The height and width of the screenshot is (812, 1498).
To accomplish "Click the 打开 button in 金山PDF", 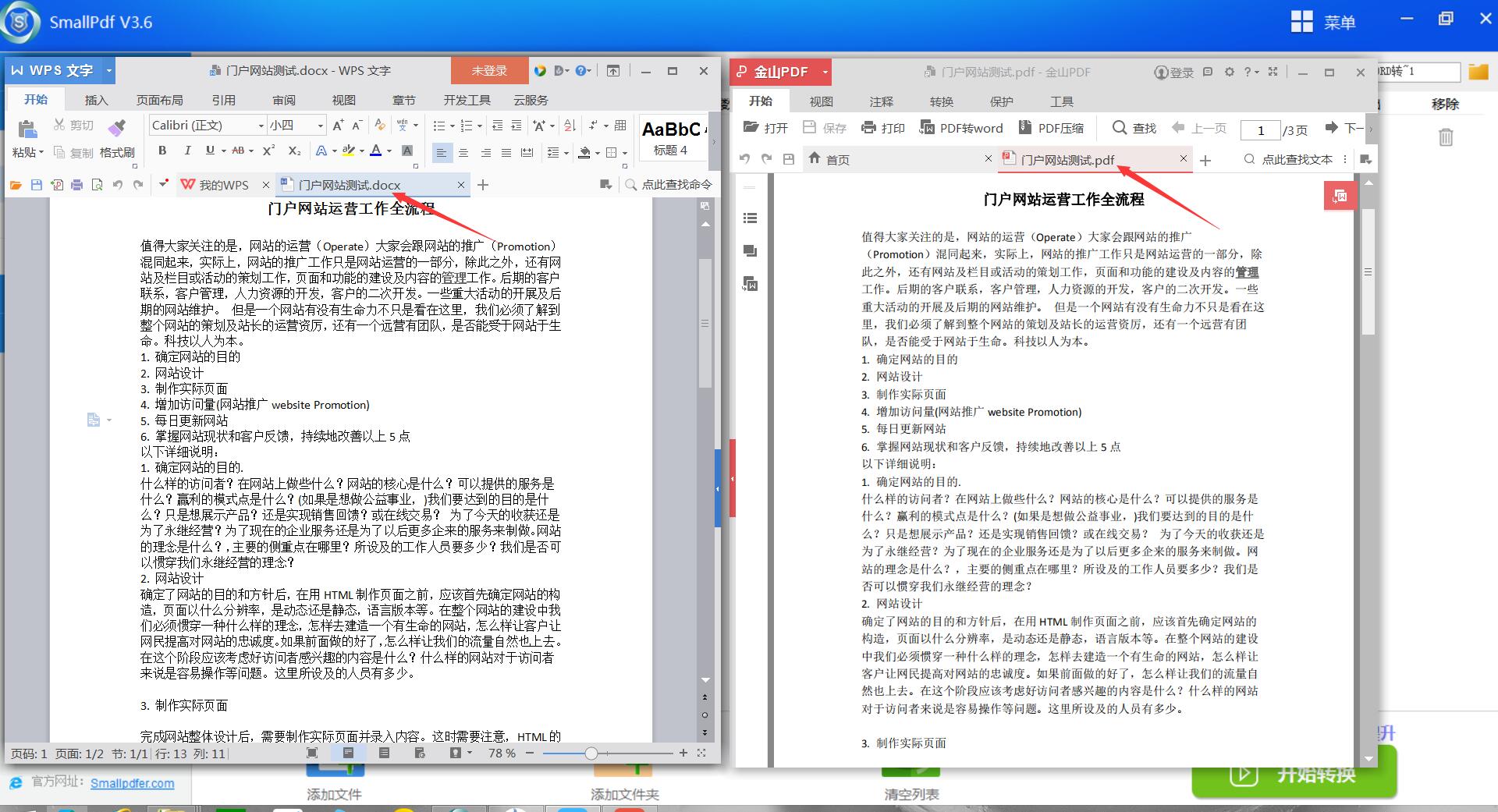I will [765, 128].
